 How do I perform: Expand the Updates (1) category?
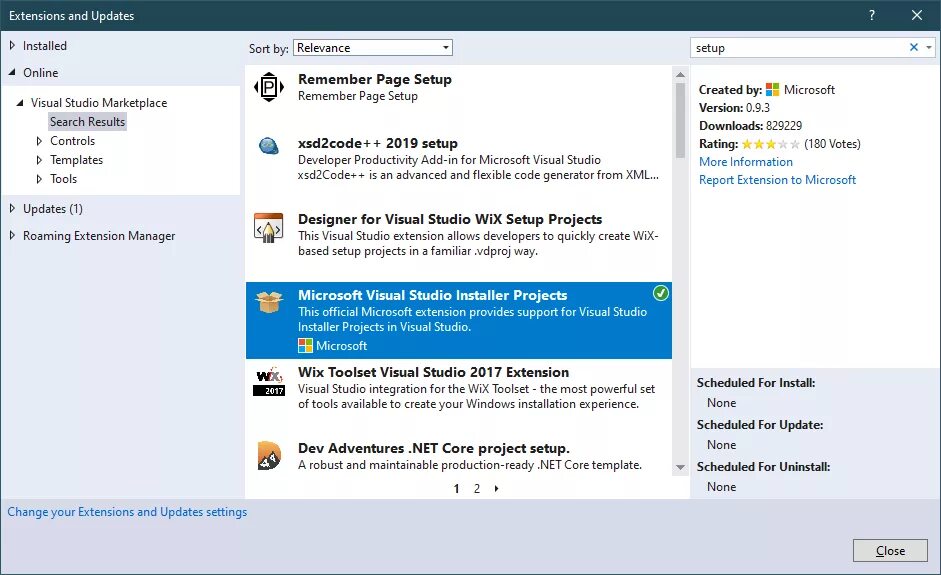[x=12, y=208]
